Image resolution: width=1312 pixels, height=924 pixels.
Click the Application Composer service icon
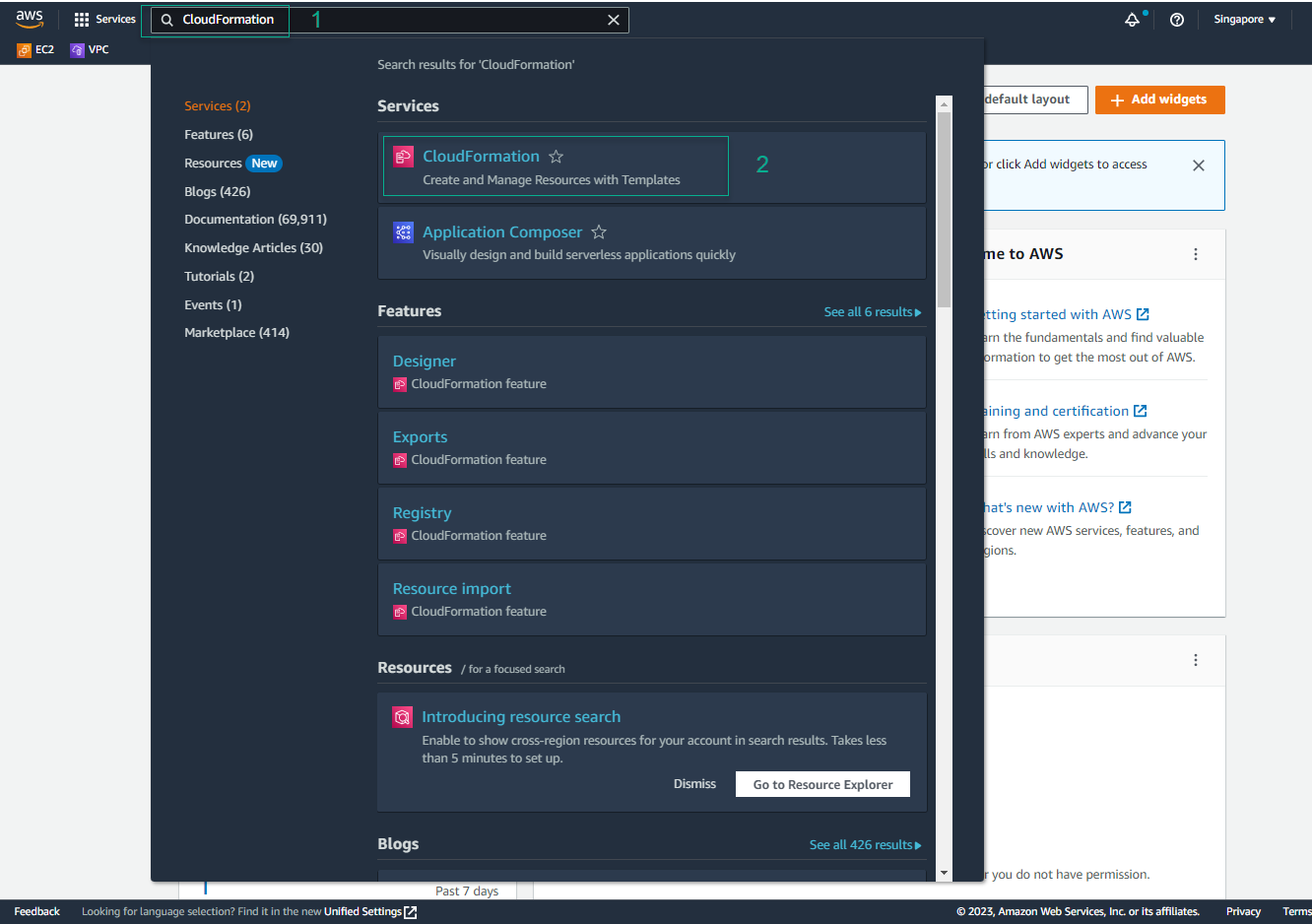pyautogui.click(x=403, y=232)
